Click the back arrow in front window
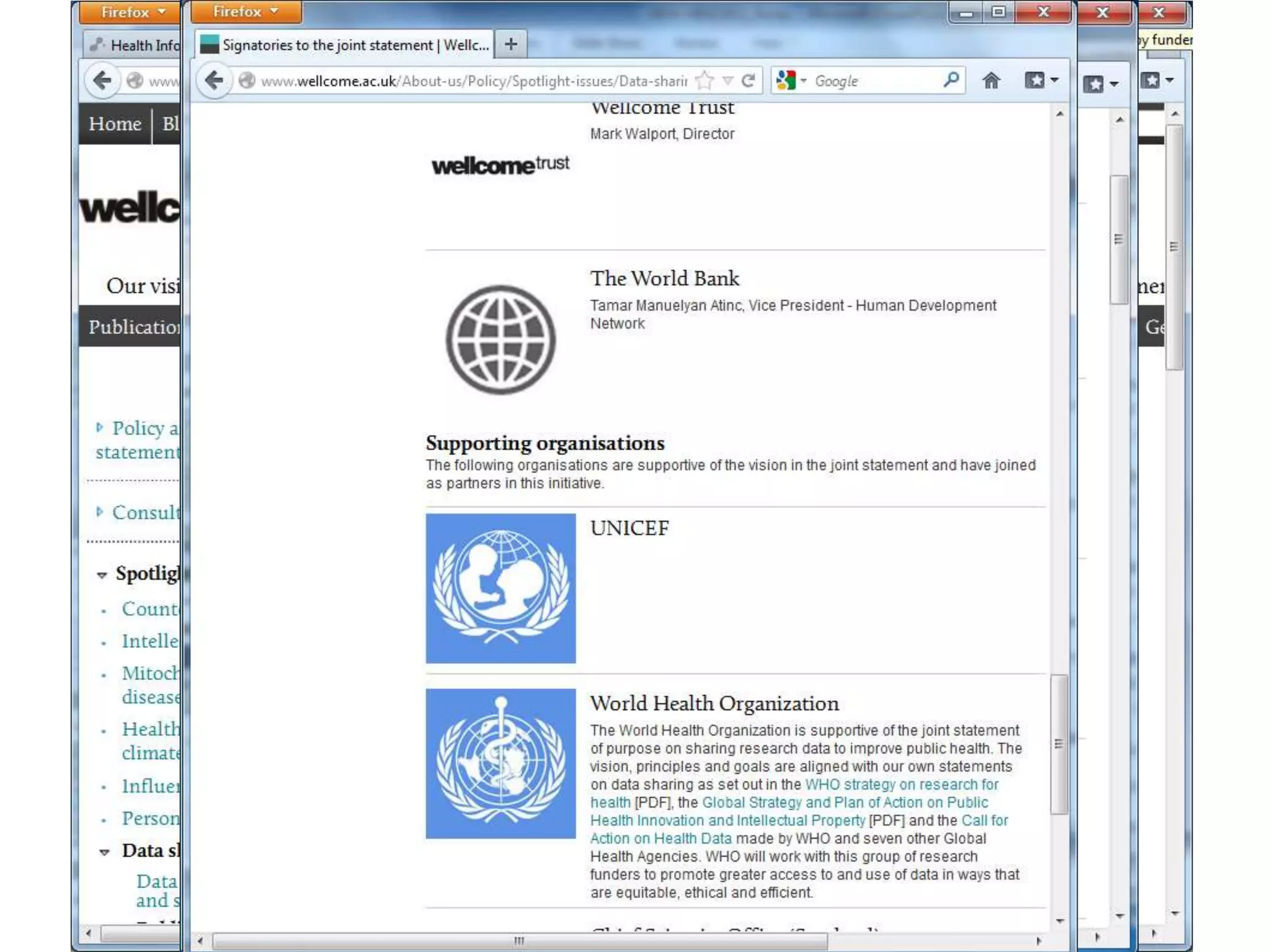Viewport: 1270px width, 952px height. pos(214,81)
